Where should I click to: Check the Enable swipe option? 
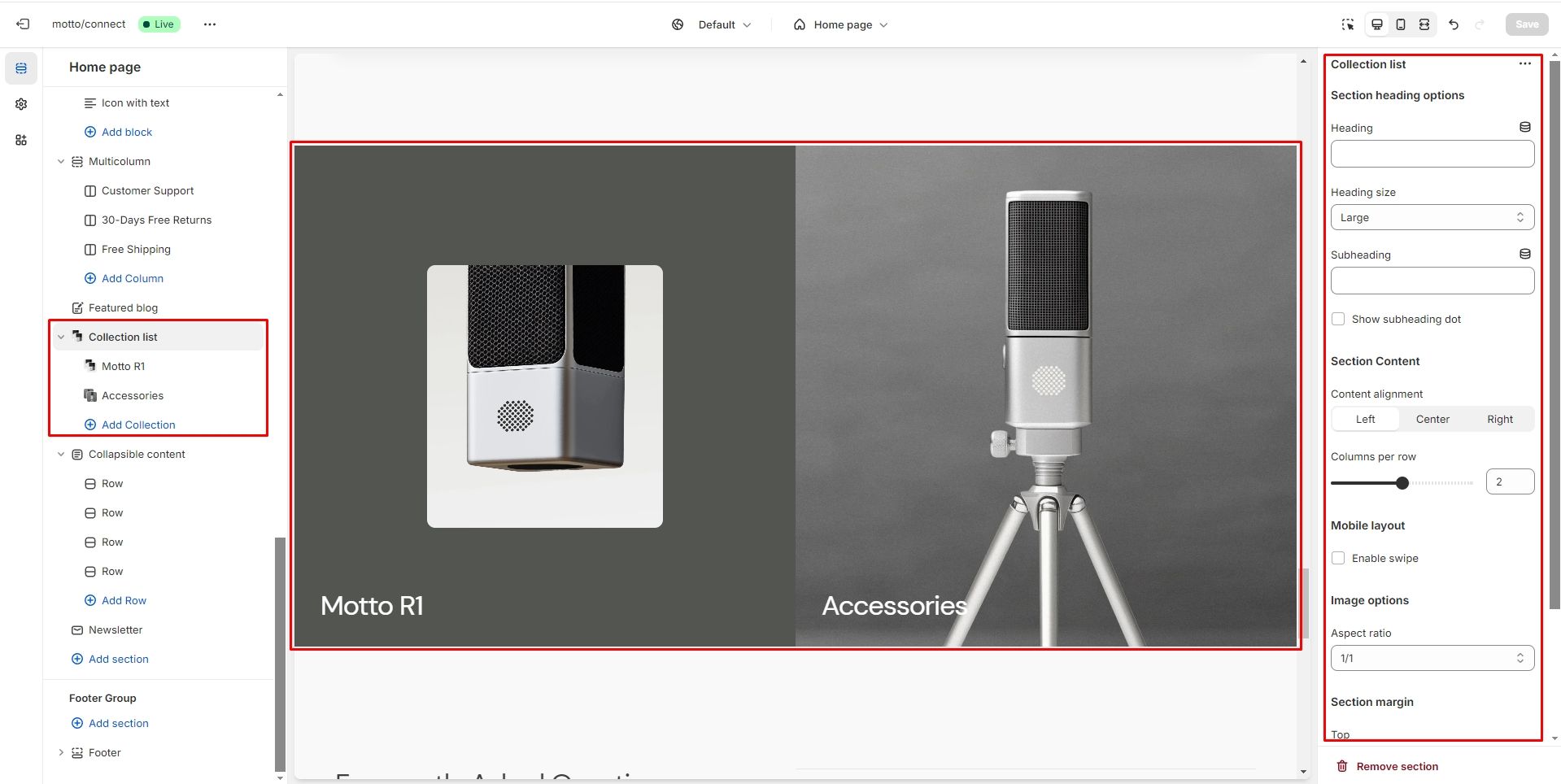click(x=1338, y=558)
